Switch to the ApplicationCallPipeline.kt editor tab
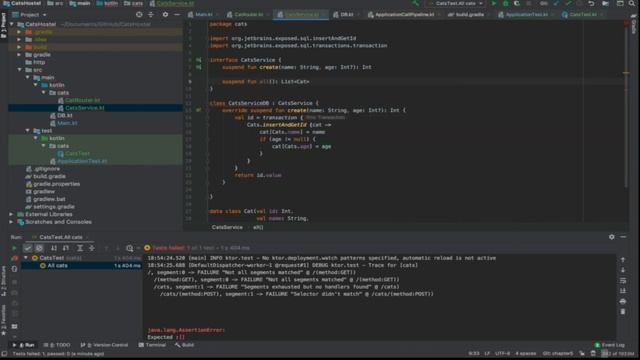 (404, 15)
